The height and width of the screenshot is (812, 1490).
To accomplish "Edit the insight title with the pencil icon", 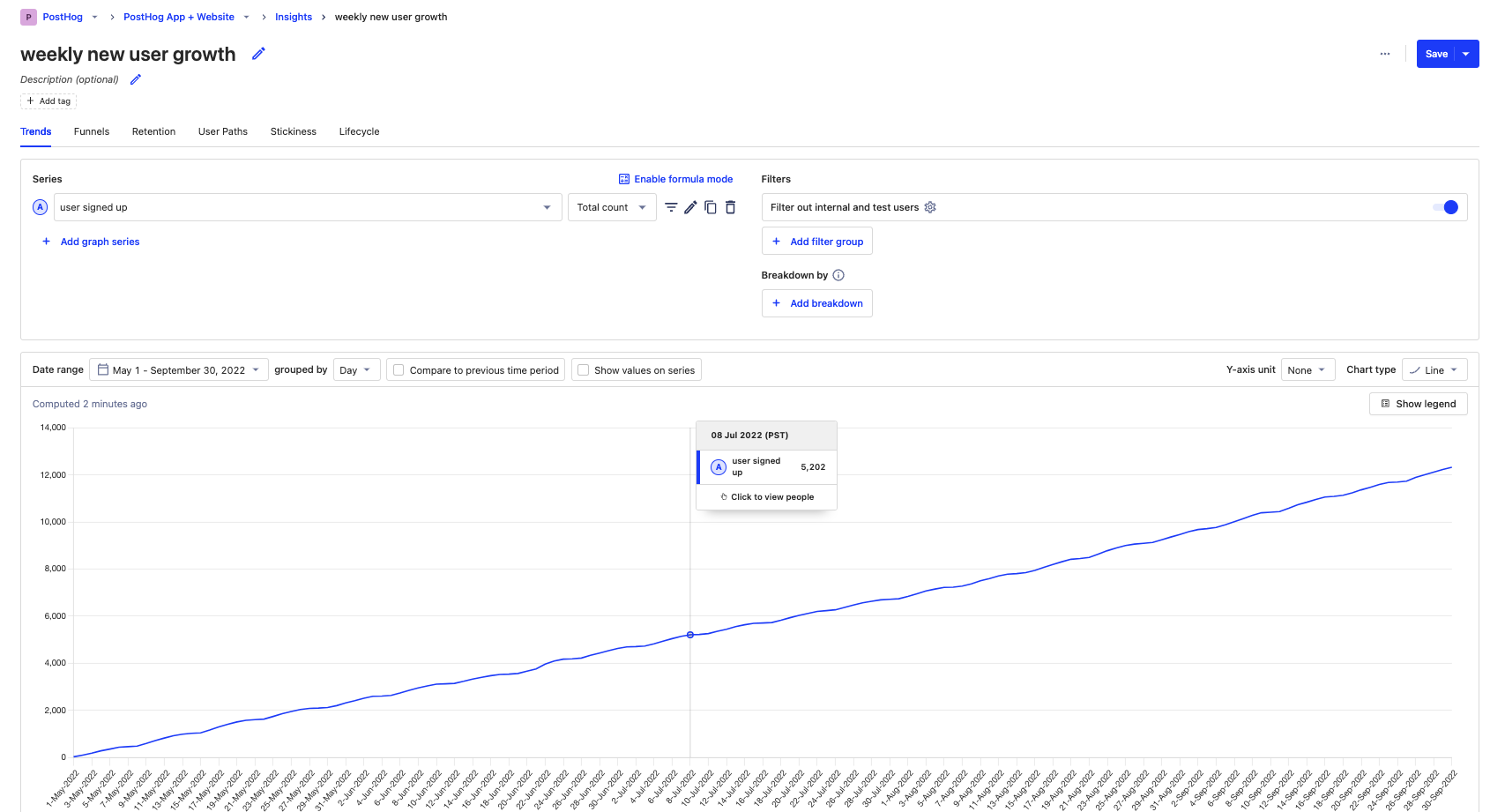I will (257, 54).
